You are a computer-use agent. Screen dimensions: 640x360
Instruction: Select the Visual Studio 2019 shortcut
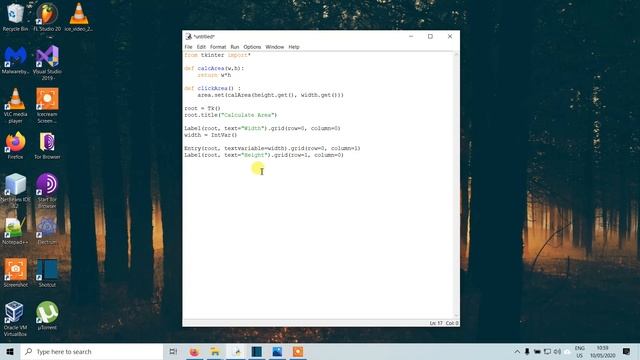coord(47,63)
